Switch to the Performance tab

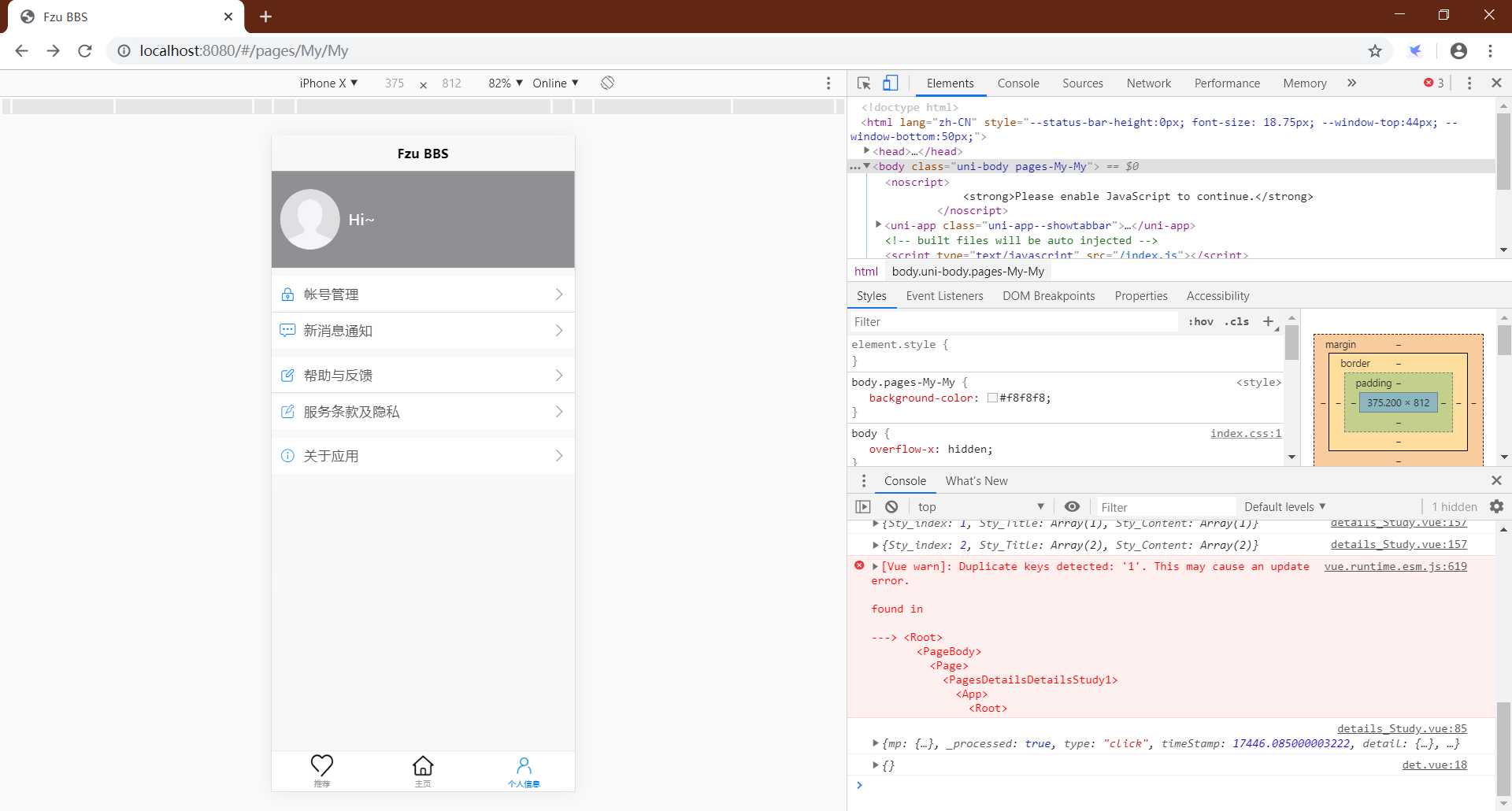pyautogui.click(x=1227, y=83)
